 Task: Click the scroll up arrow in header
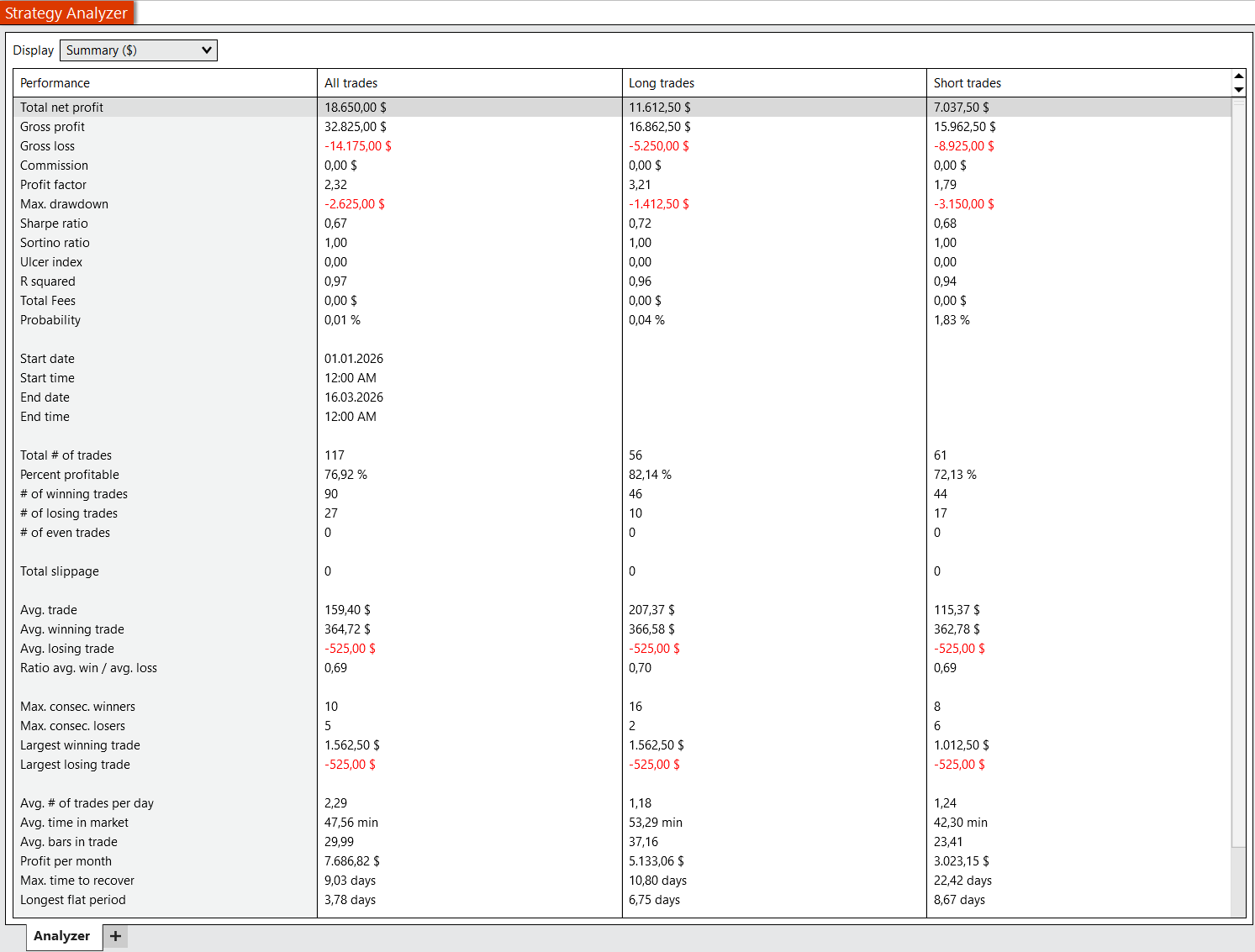(1238, 76)
